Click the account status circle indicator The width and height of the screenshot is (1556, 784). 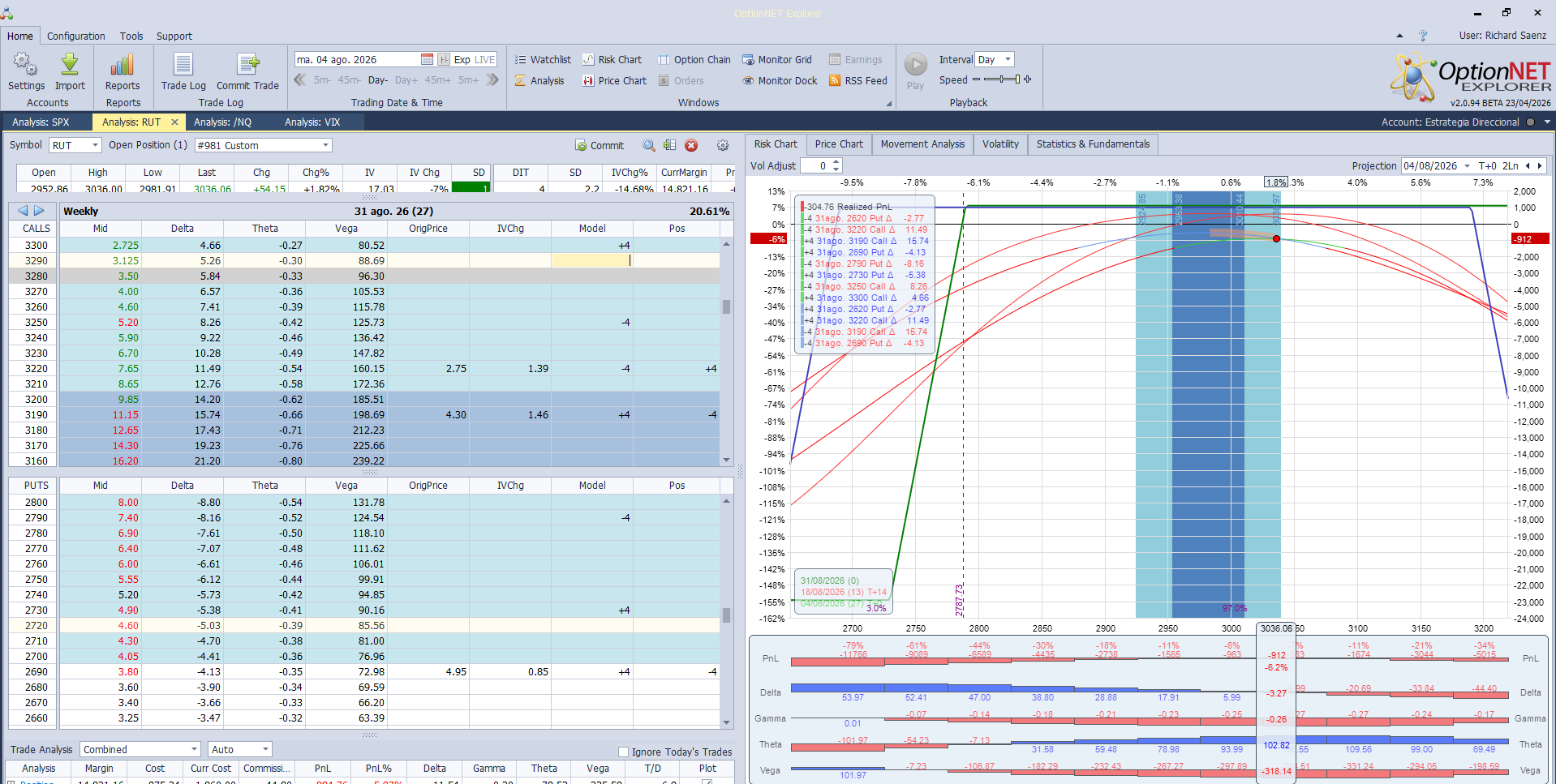pos(1531,122)
